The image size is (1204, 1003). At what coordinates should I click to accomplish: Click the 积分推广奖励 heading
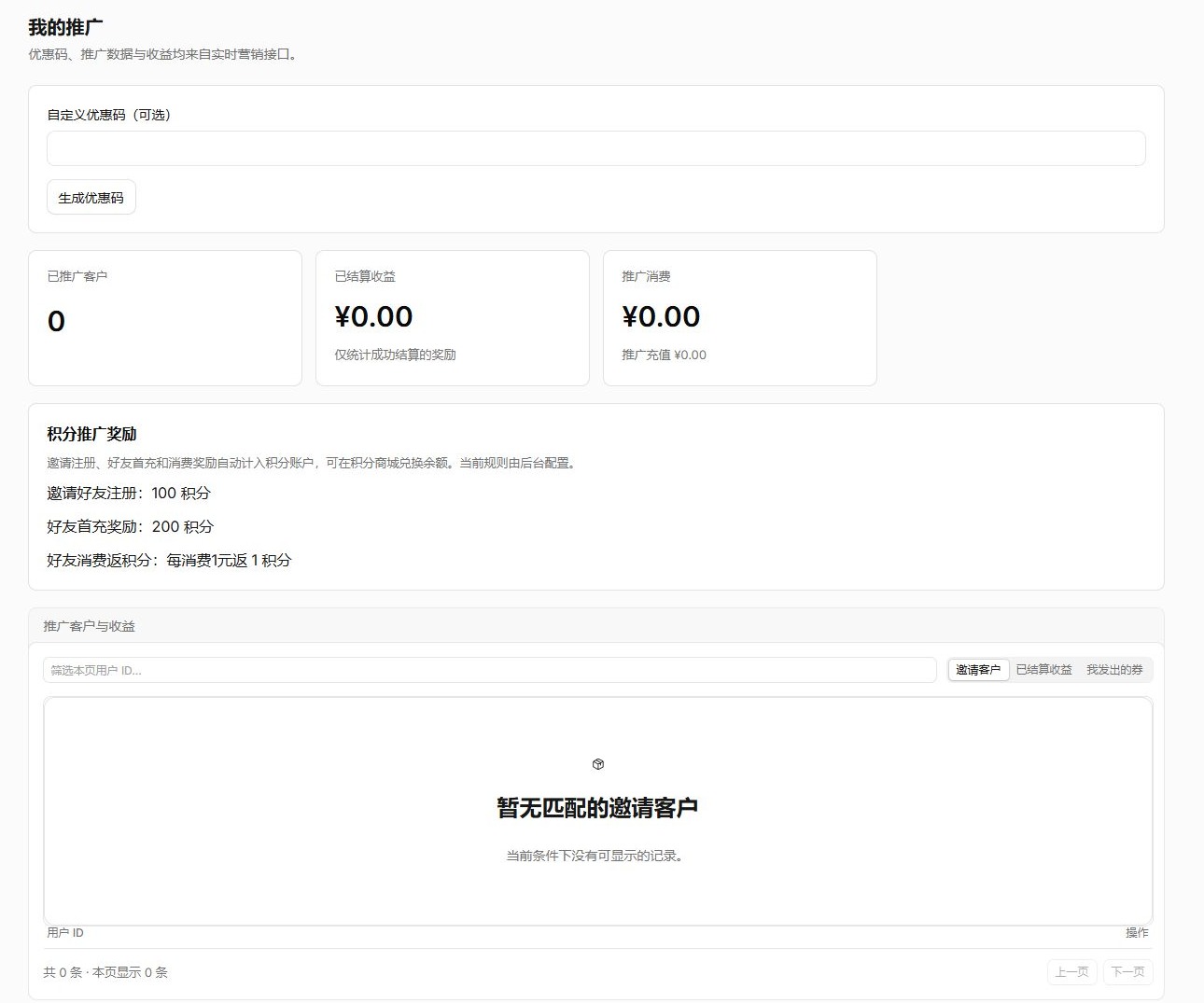(x=91, y=434)
